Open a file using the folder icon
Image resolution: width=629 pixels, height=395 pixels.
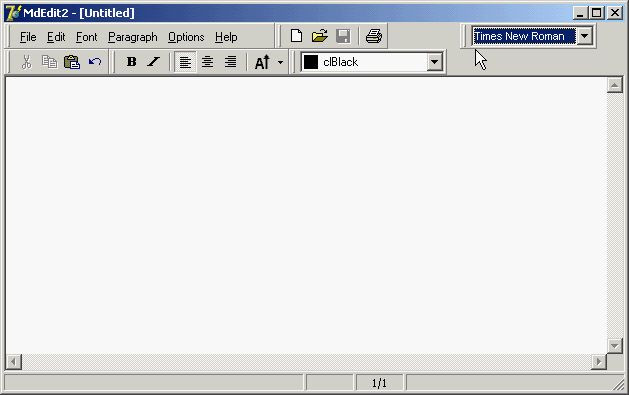(x=320, y=36)
